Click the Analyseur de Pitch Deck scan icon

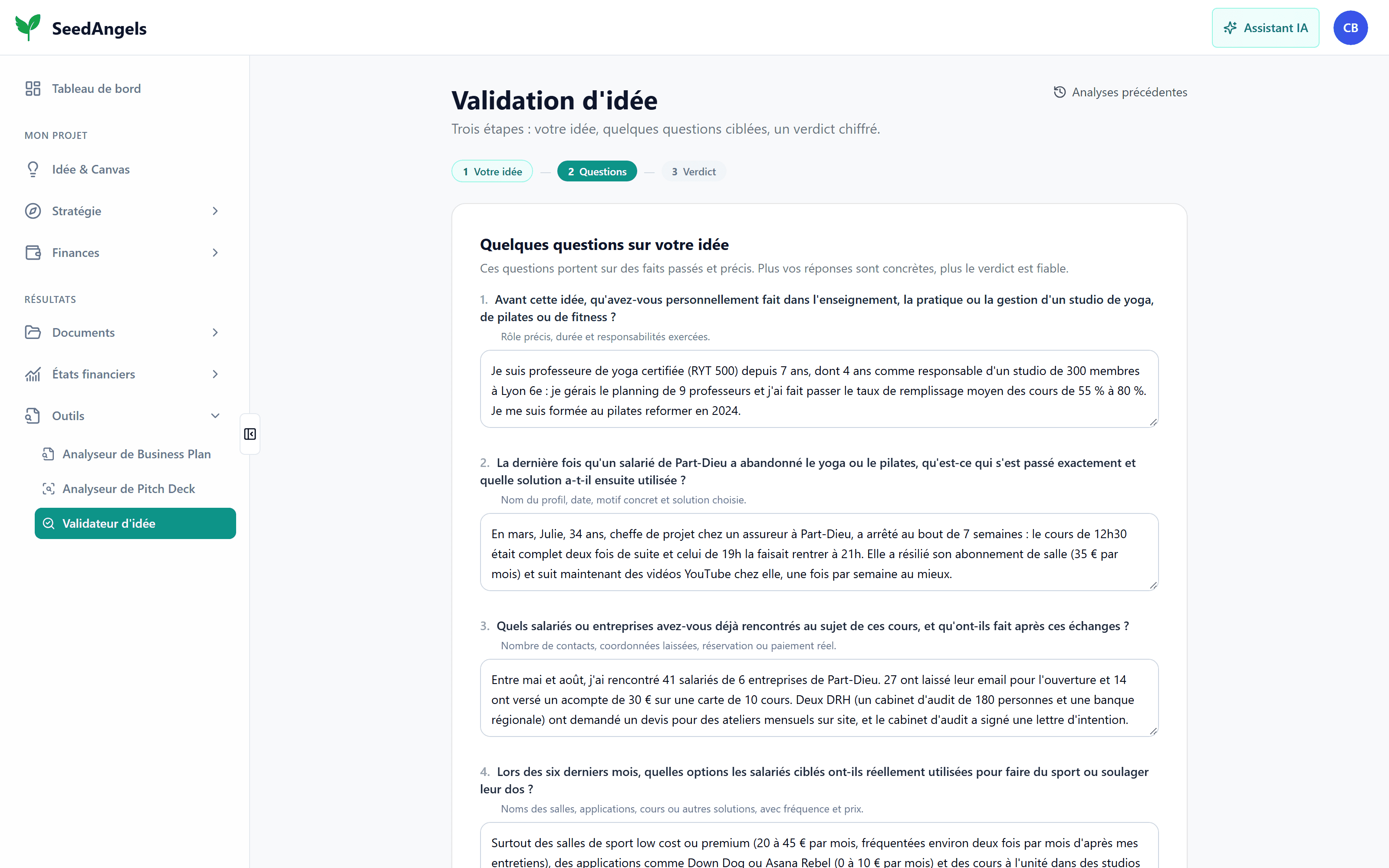pos(49,489)
